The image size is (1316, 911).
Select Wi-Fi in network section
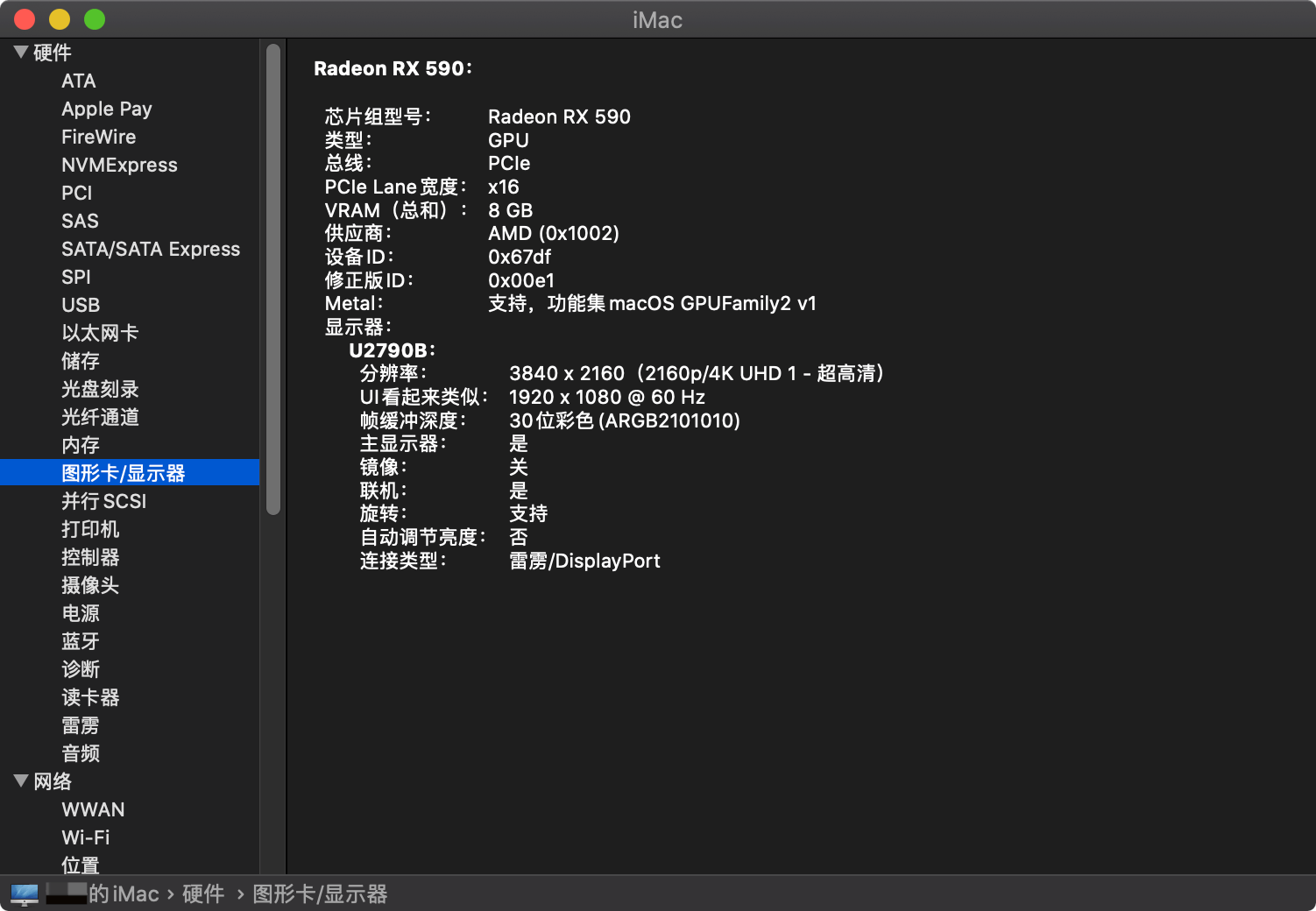click(x=86, y=837)
